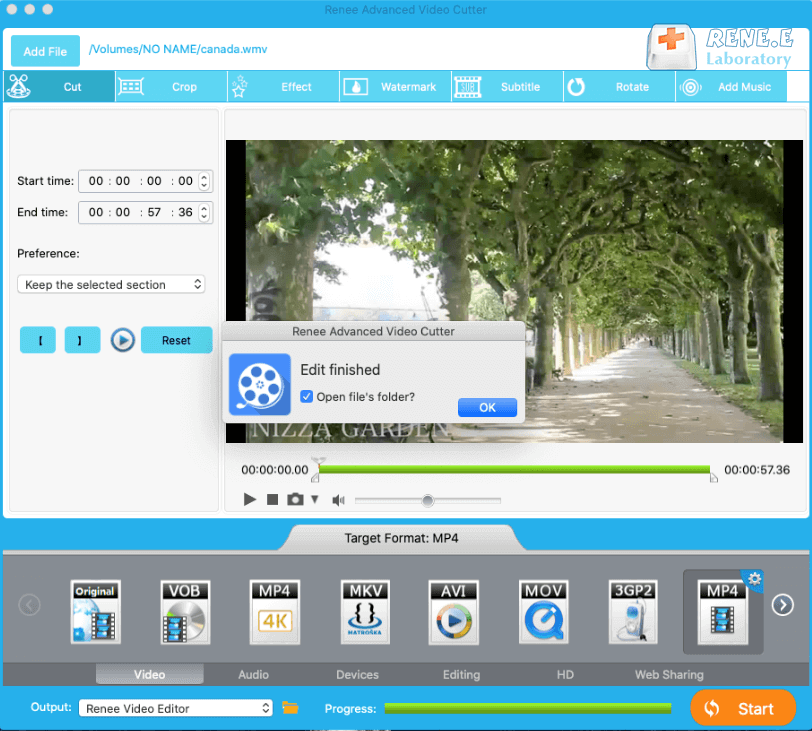Viewport: 812px width, 731px height.
Task: Switch to the HD format category
Action: click(x=565, y=675)
